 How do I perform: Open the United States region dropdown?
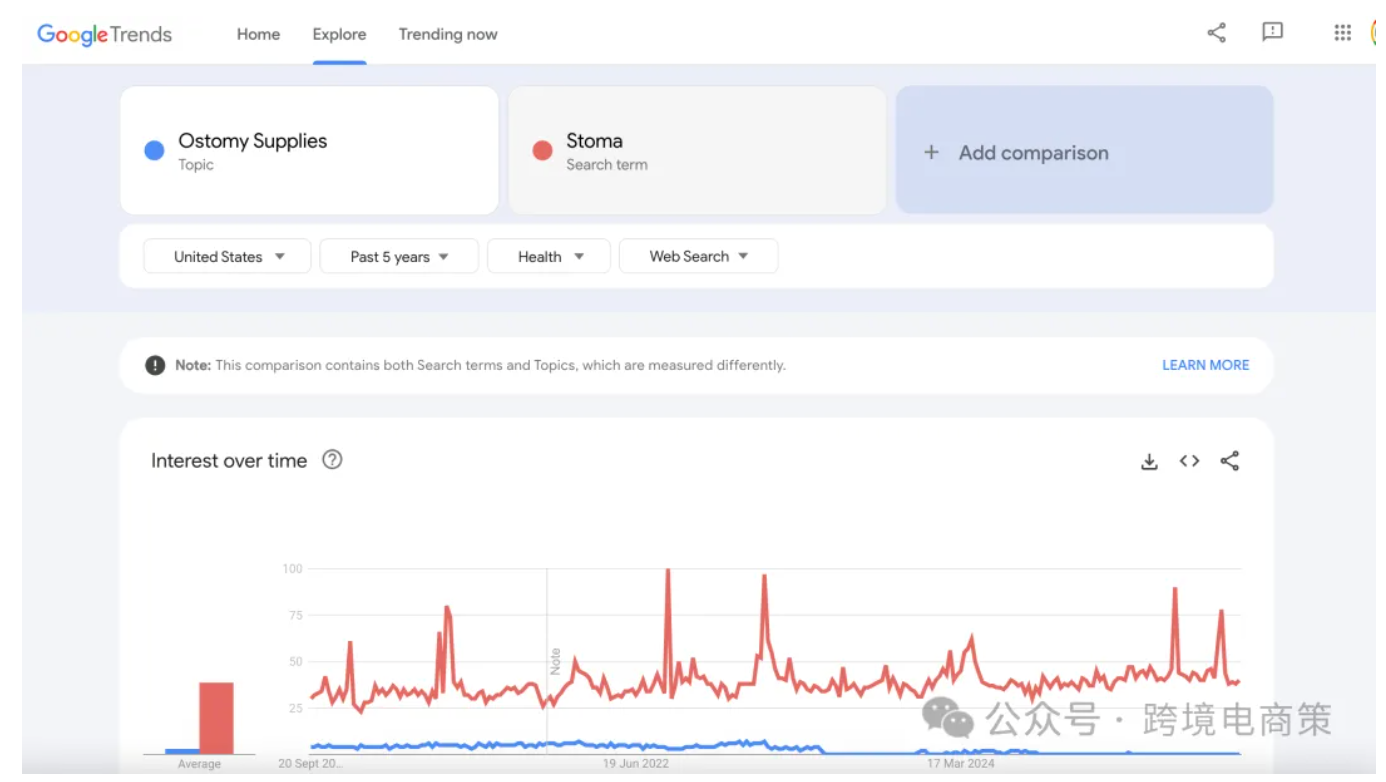pyautogui.click(x=228, y=256)
